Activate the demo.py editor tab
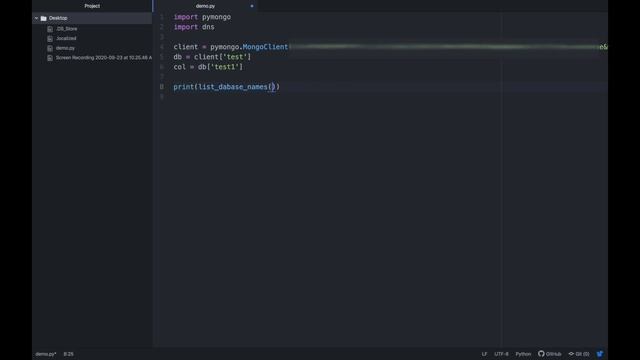 click(205, 6)
